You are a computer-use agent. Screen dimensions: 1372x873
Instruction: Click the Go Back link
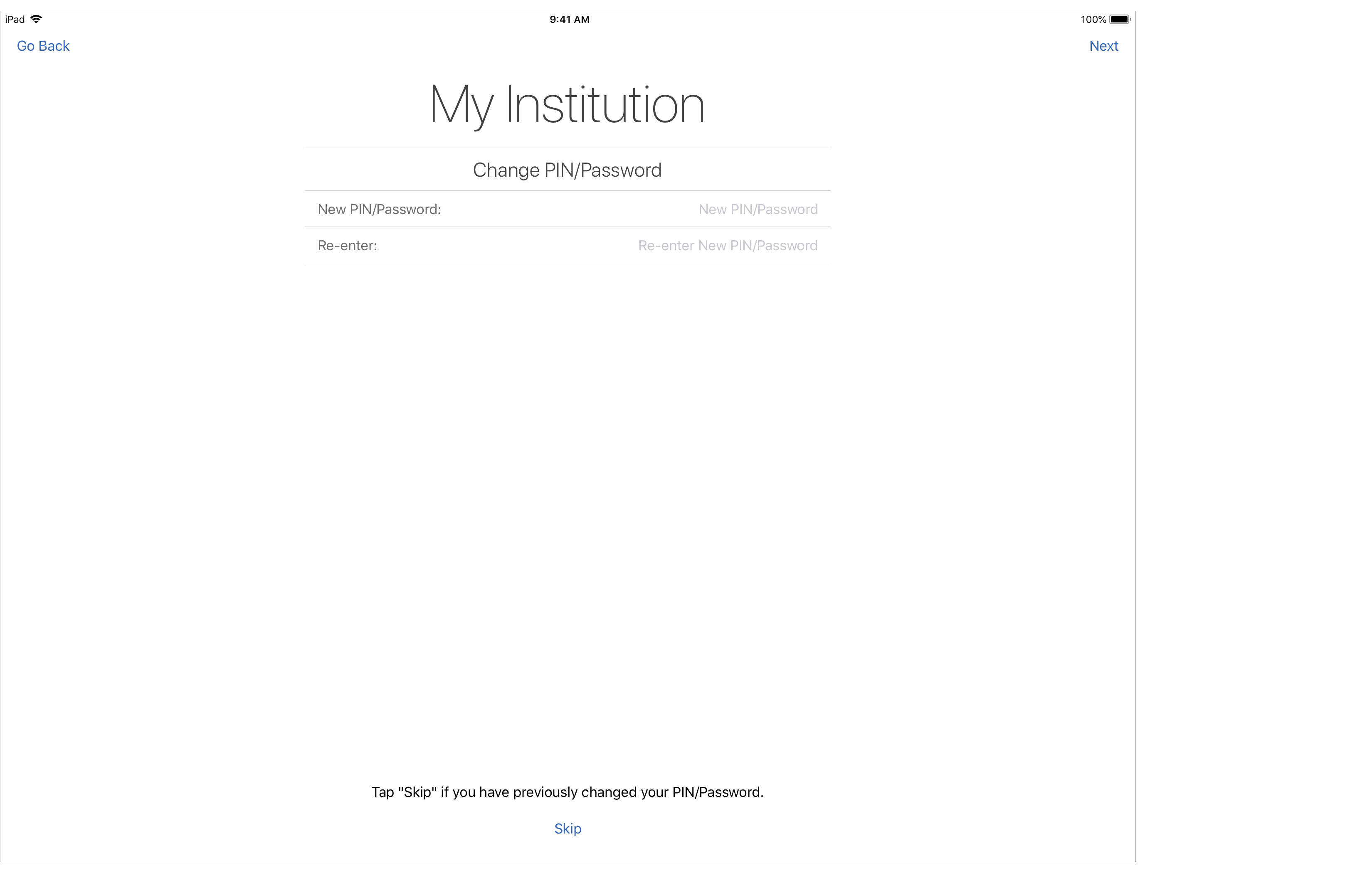coord(43,46)
